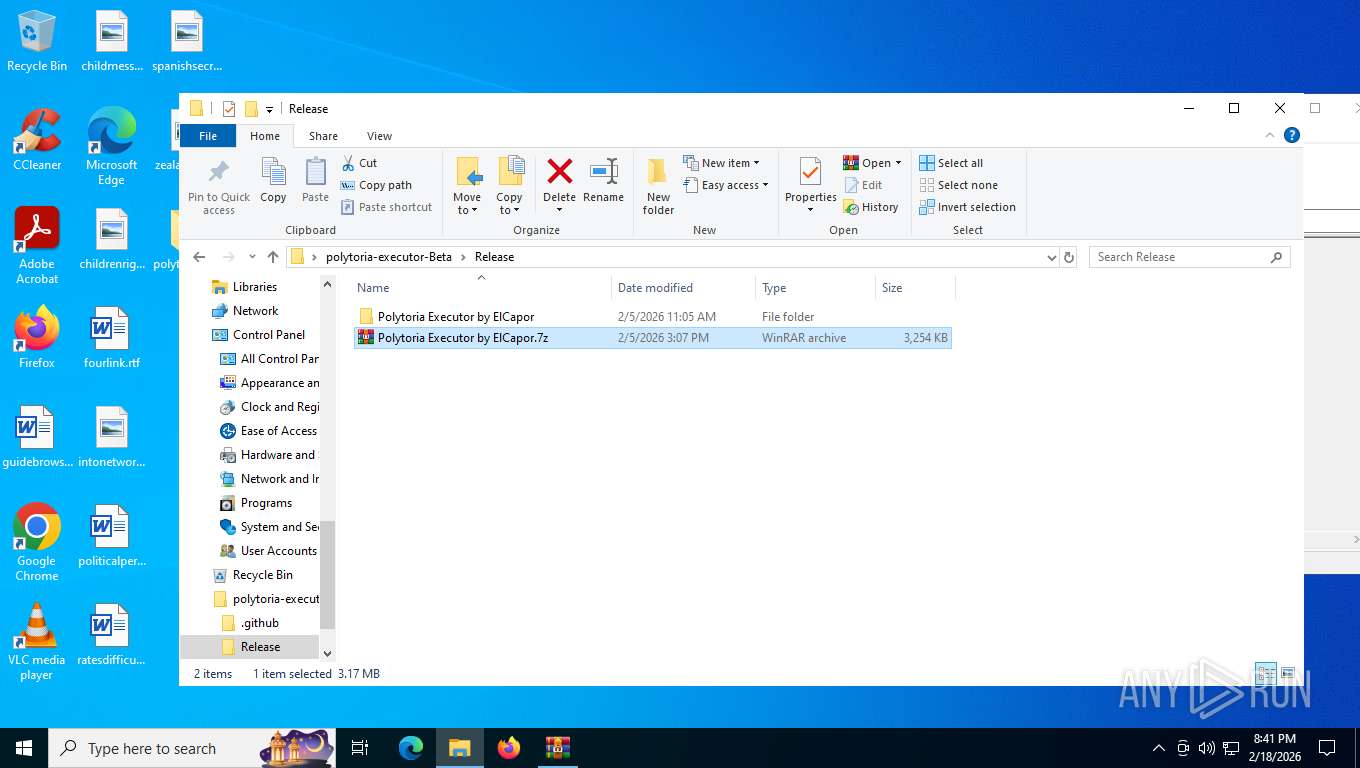Select Libraries in navigation pane
Screen dimensions: 1360x768
point(255,287)
